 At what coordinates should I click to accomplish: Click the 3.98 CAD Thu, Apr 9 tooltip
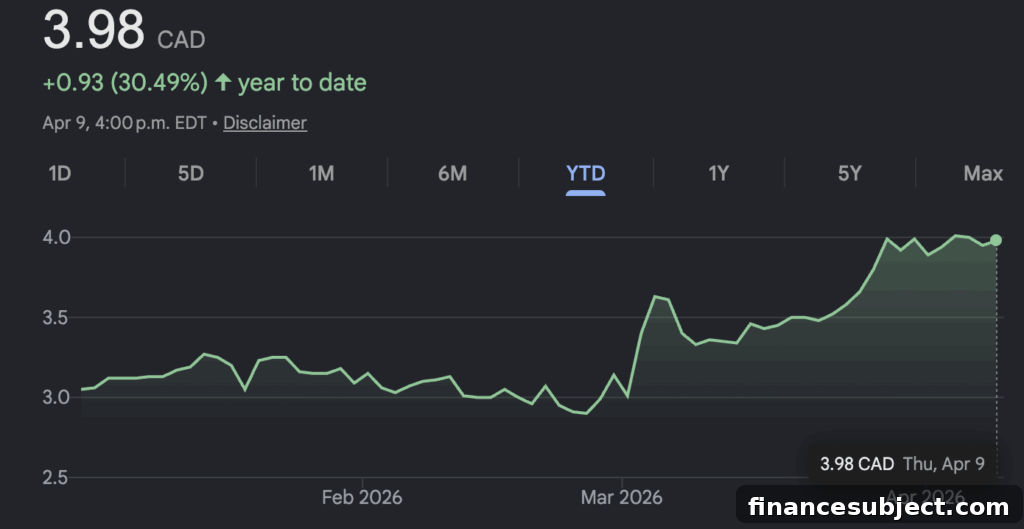coord(902,464)
